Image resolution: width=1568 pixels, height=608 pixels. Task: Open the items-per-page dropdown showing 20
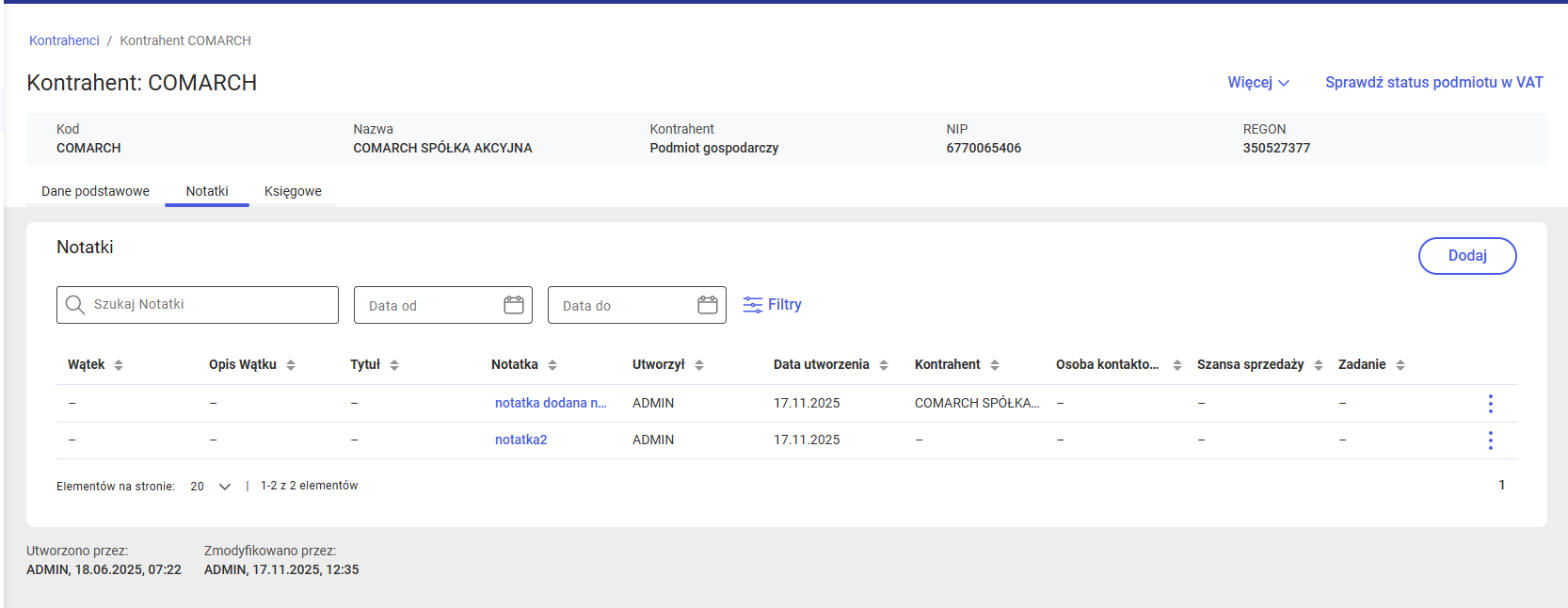pyautogui.click(x=211, y=487)
